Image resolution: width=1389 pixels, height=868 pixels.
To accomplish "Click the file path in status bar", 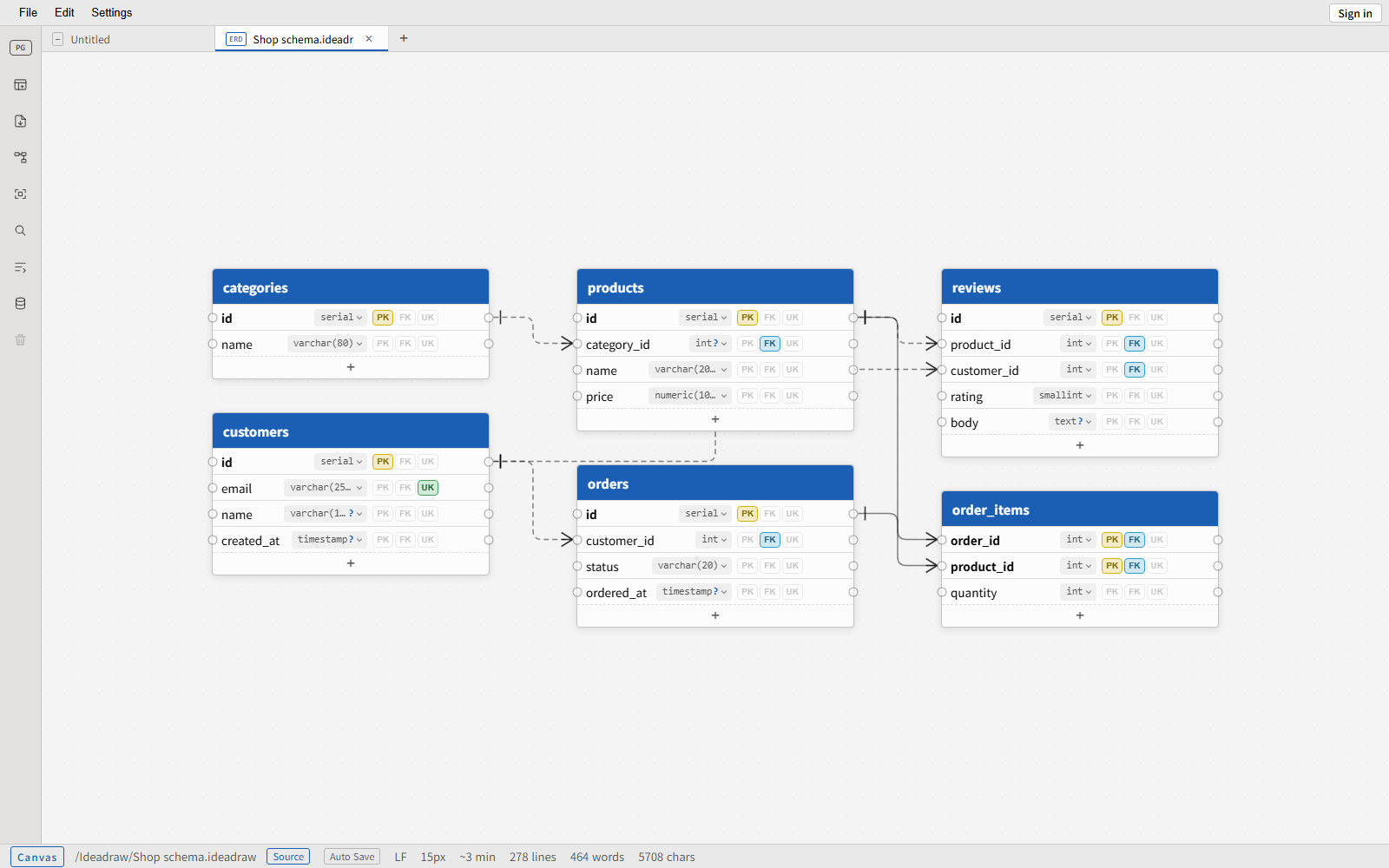I will coord(166,857).
